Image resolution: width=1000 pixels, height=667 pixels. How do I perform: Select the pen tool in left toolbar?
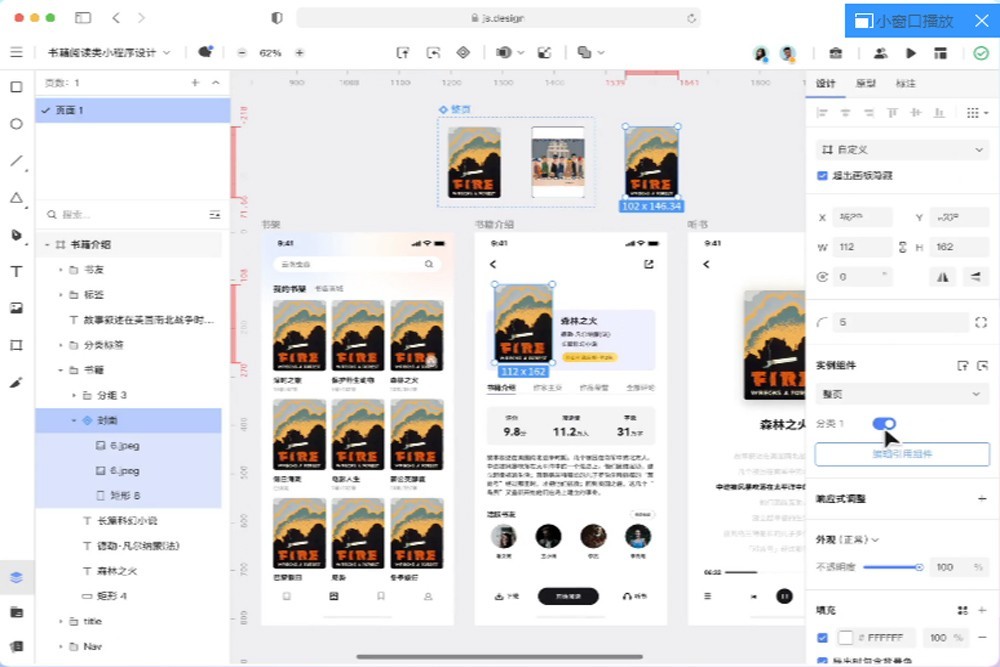coord(17,235)
